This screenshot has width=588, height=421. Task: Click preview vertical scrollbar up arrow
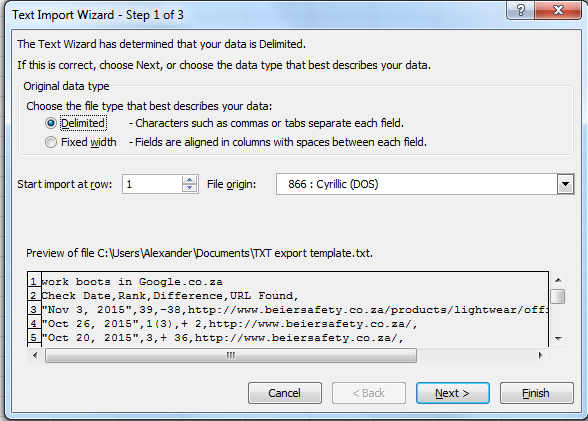click(x=558, y=280)
